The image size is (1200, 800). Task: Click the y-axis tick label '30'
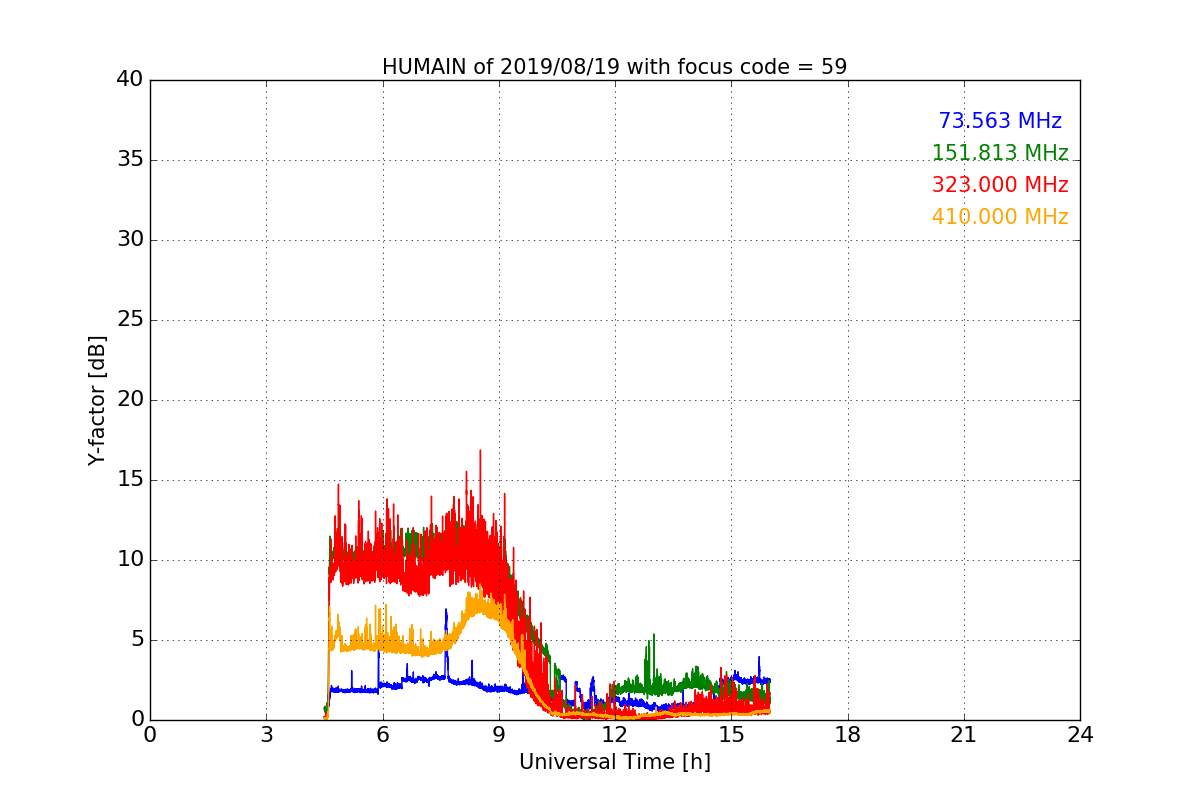point(130,240)
